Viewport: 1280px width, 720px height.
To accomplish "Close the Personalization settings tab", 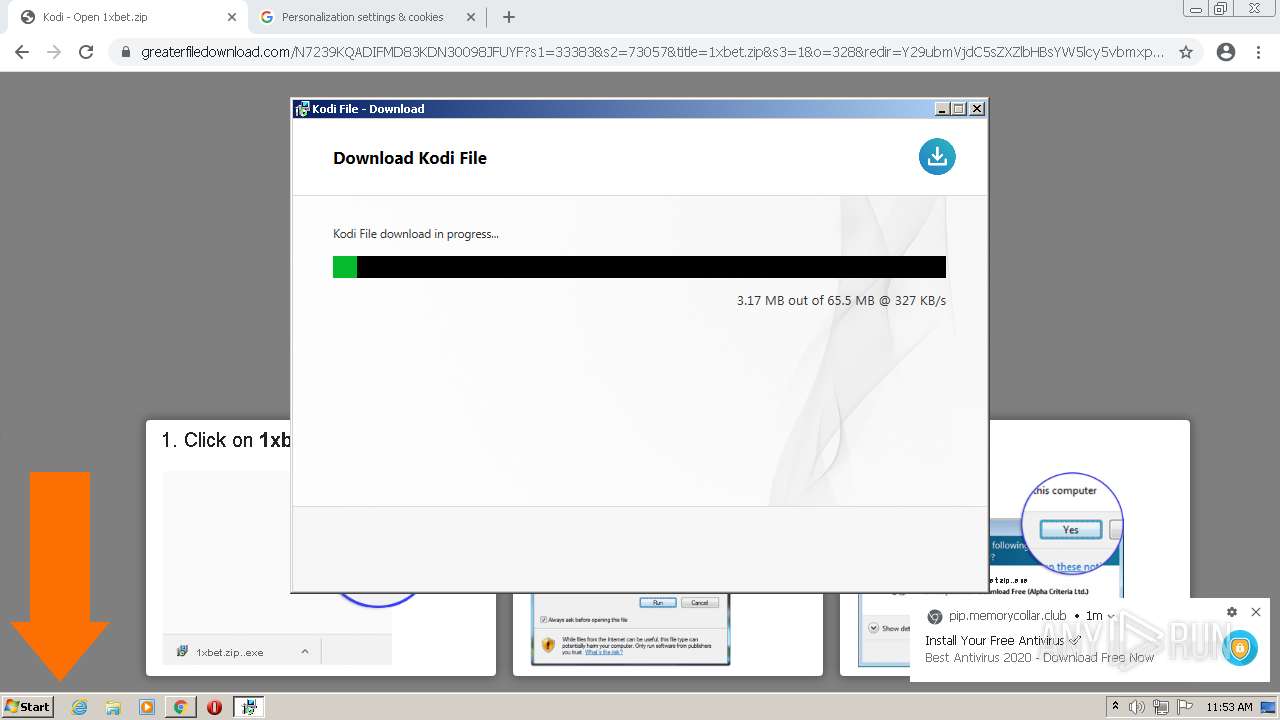I will pos(470,17).
